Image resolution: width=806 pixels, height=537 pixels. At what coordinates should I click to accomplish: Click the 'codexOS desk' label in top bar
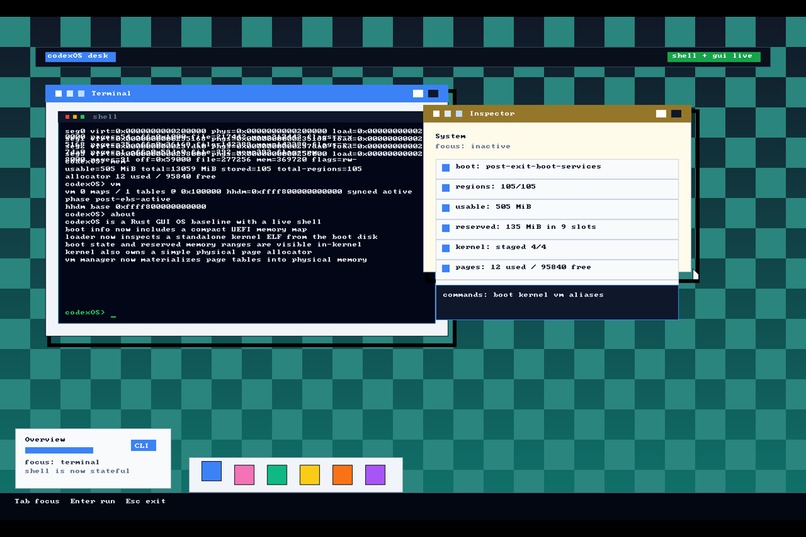click(x=80, y=56)
